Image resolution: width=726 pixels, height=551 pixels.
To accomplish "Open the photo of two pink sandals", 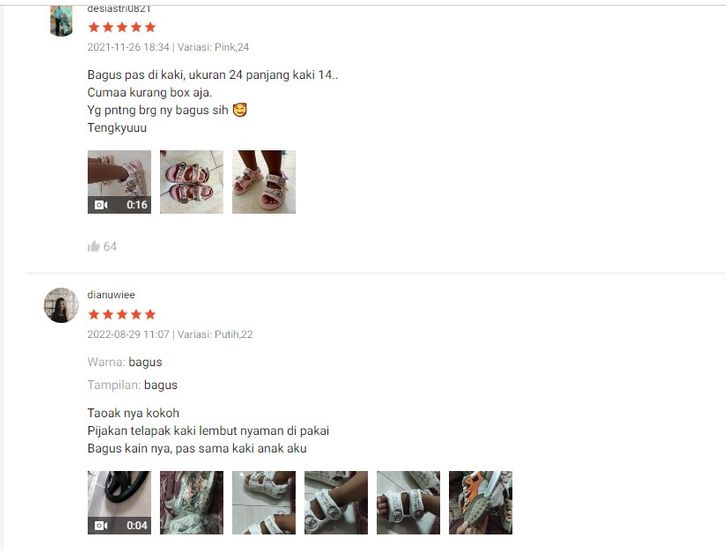I will coord(192,182).
